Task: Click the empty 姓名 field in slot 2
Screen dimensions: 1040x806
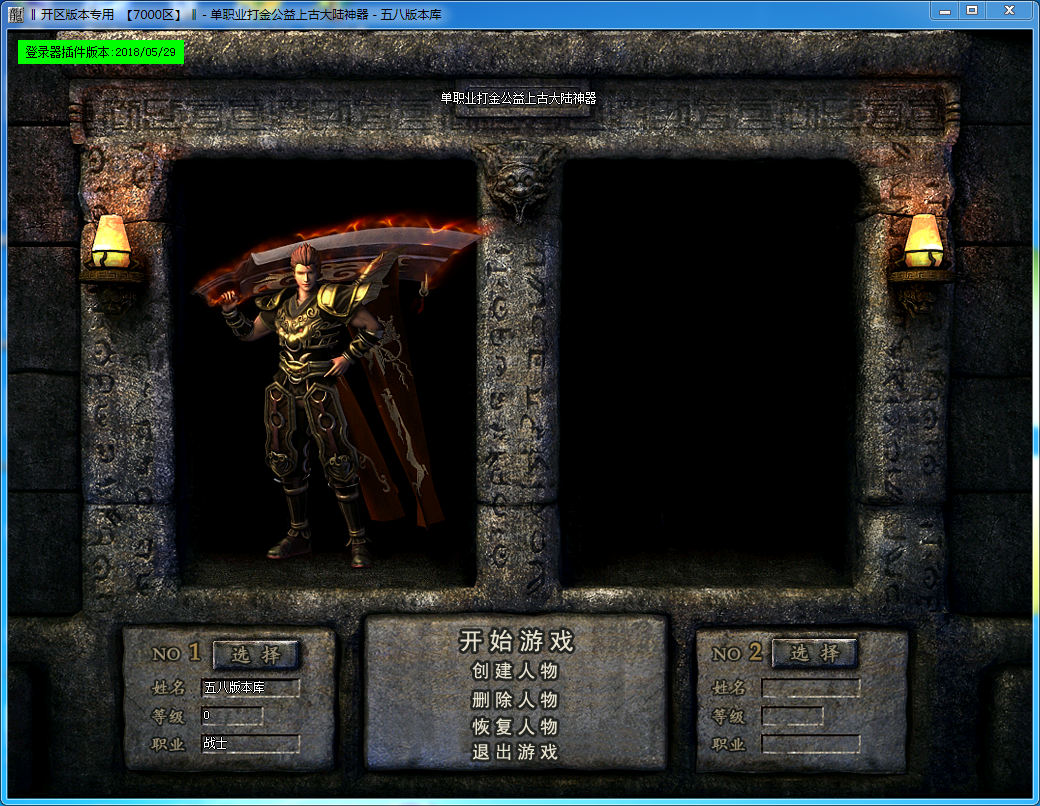Action: pos(811,687)
